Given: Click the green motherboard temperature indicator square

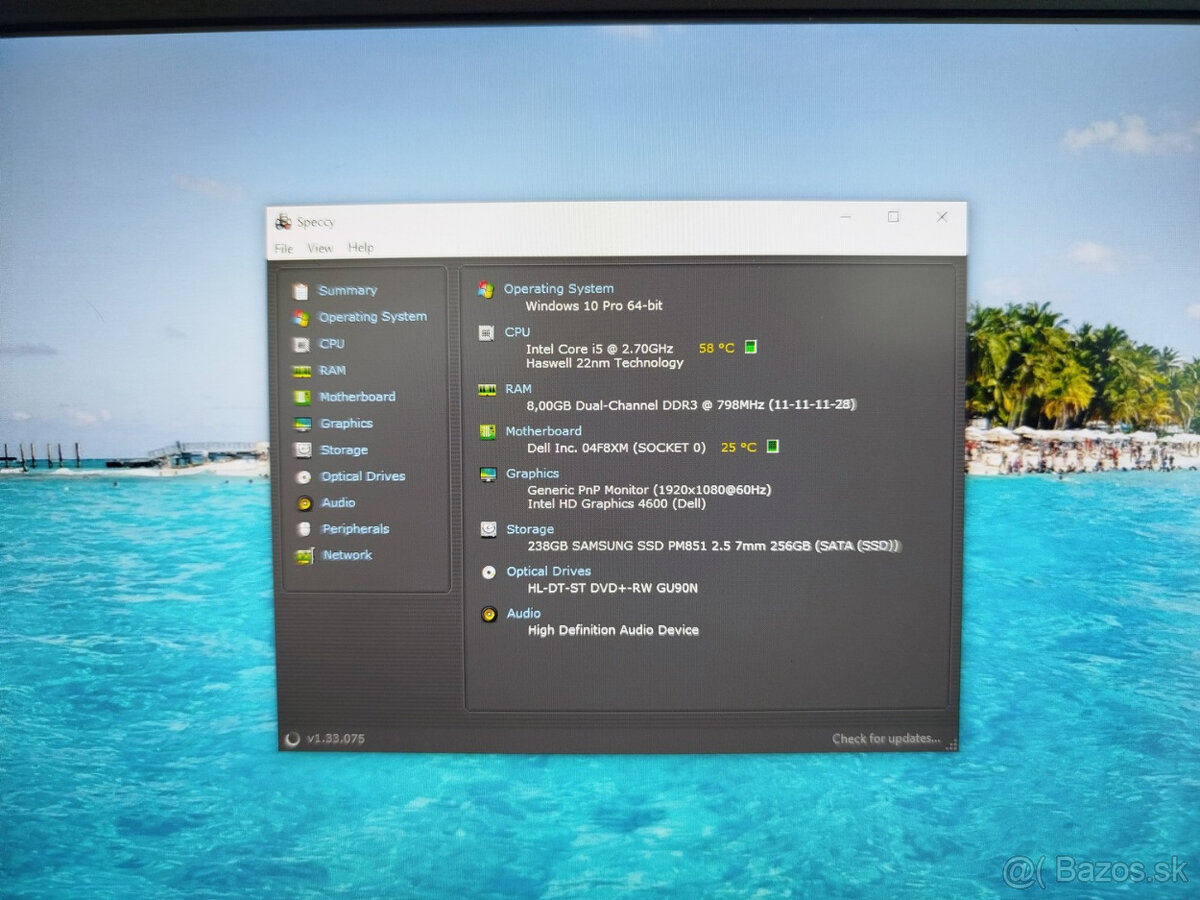Looking at the screenshot, I should tap(773, 446).
